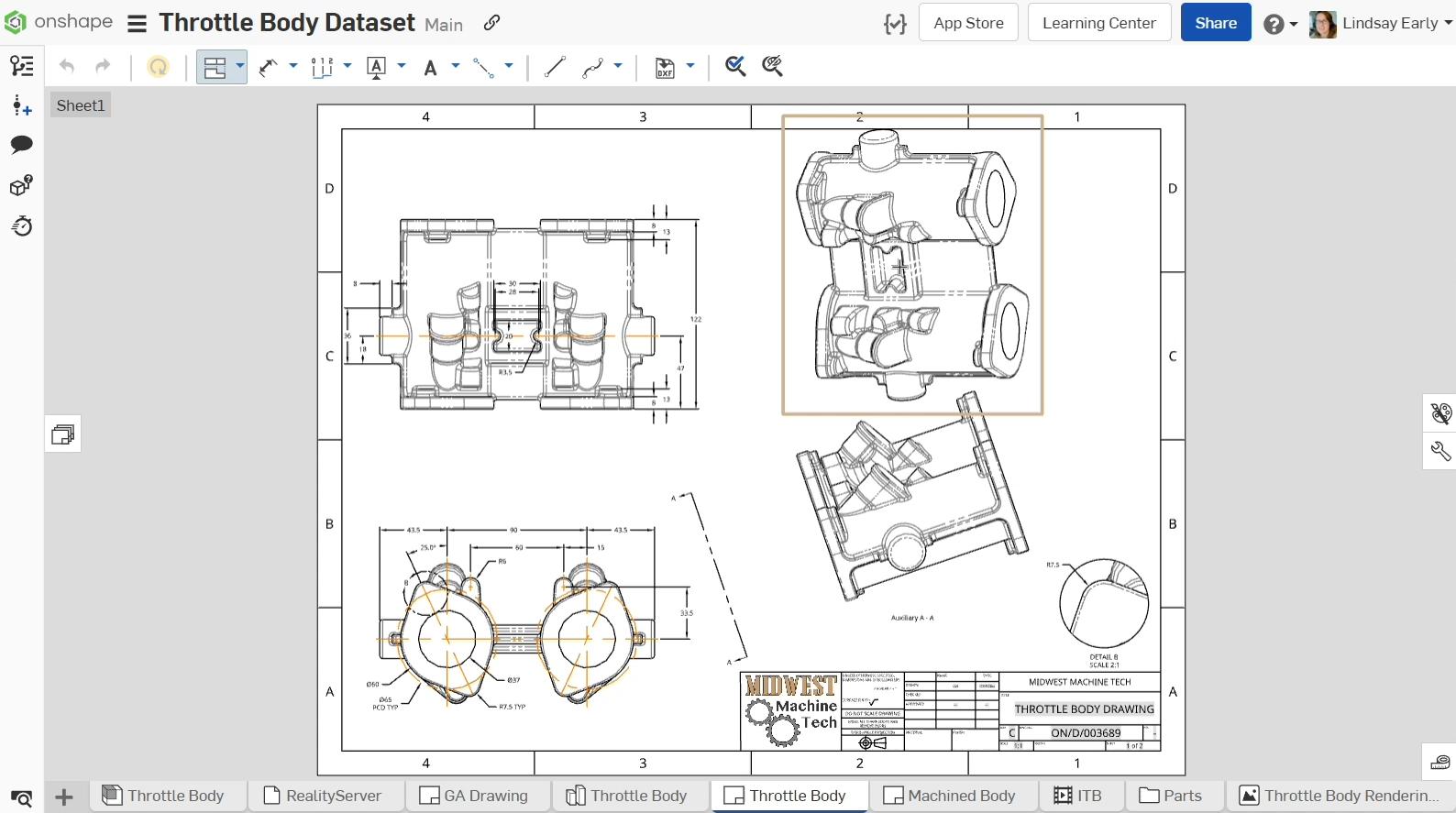Viewport: 1456px width, 813px height.
Task: Open the Lindsay Early account menu
Action: click(x=1384, y=24)
